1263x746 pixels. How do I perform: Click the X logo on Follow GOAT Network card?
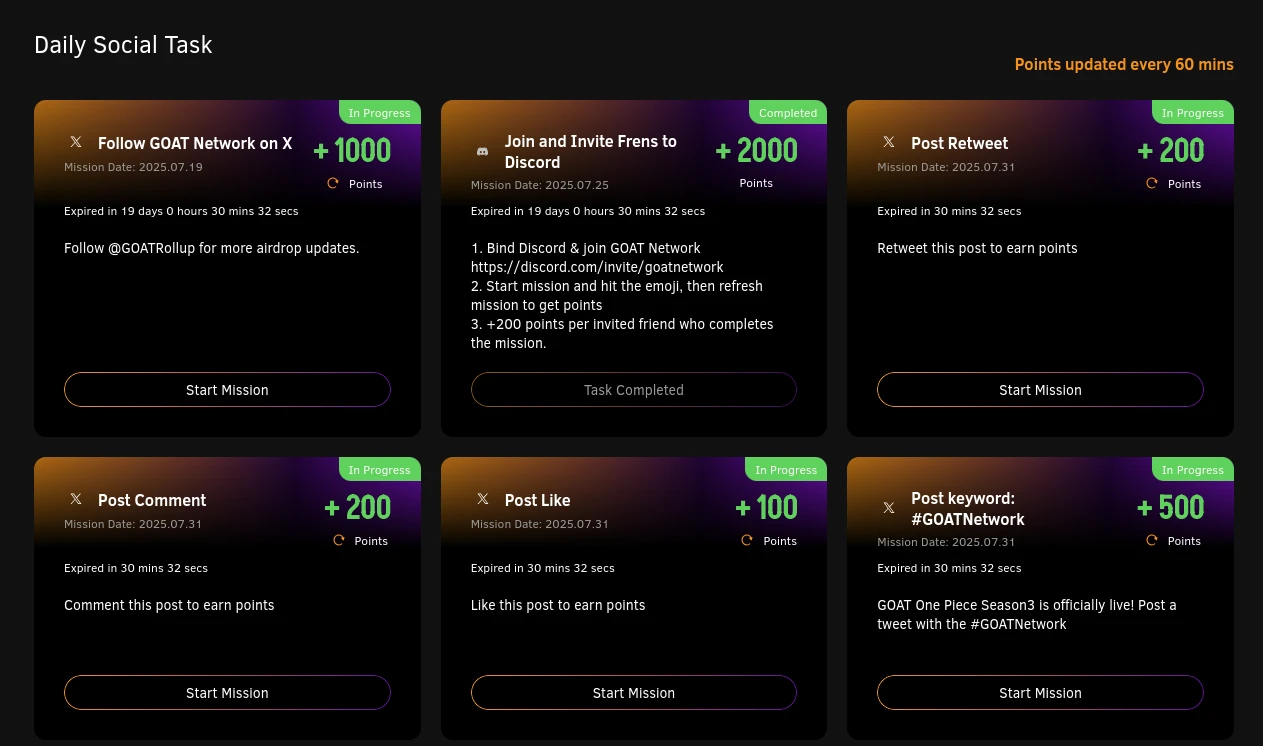pyautogui.click(x=76, y=142)
